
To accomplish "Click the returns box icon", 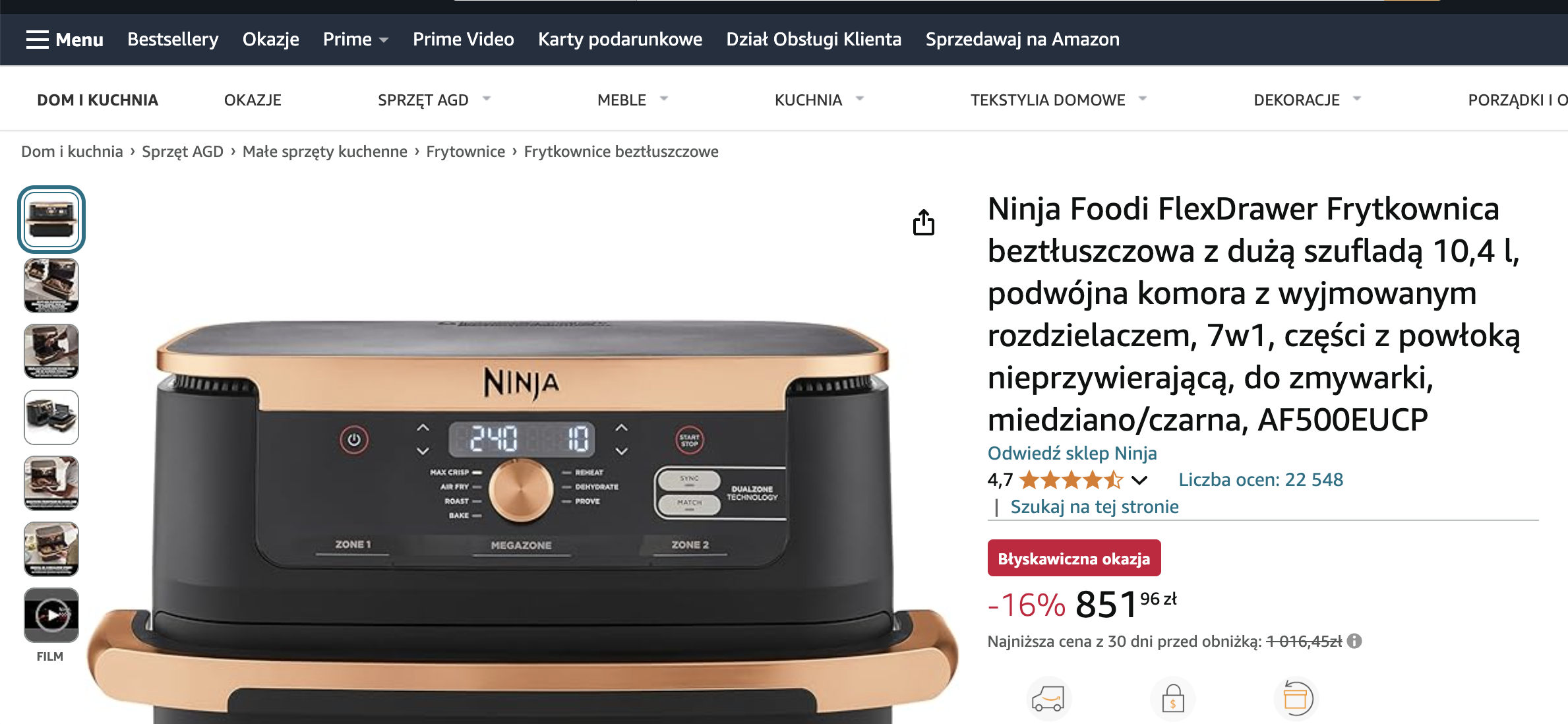I will (x=1296, y=698).
